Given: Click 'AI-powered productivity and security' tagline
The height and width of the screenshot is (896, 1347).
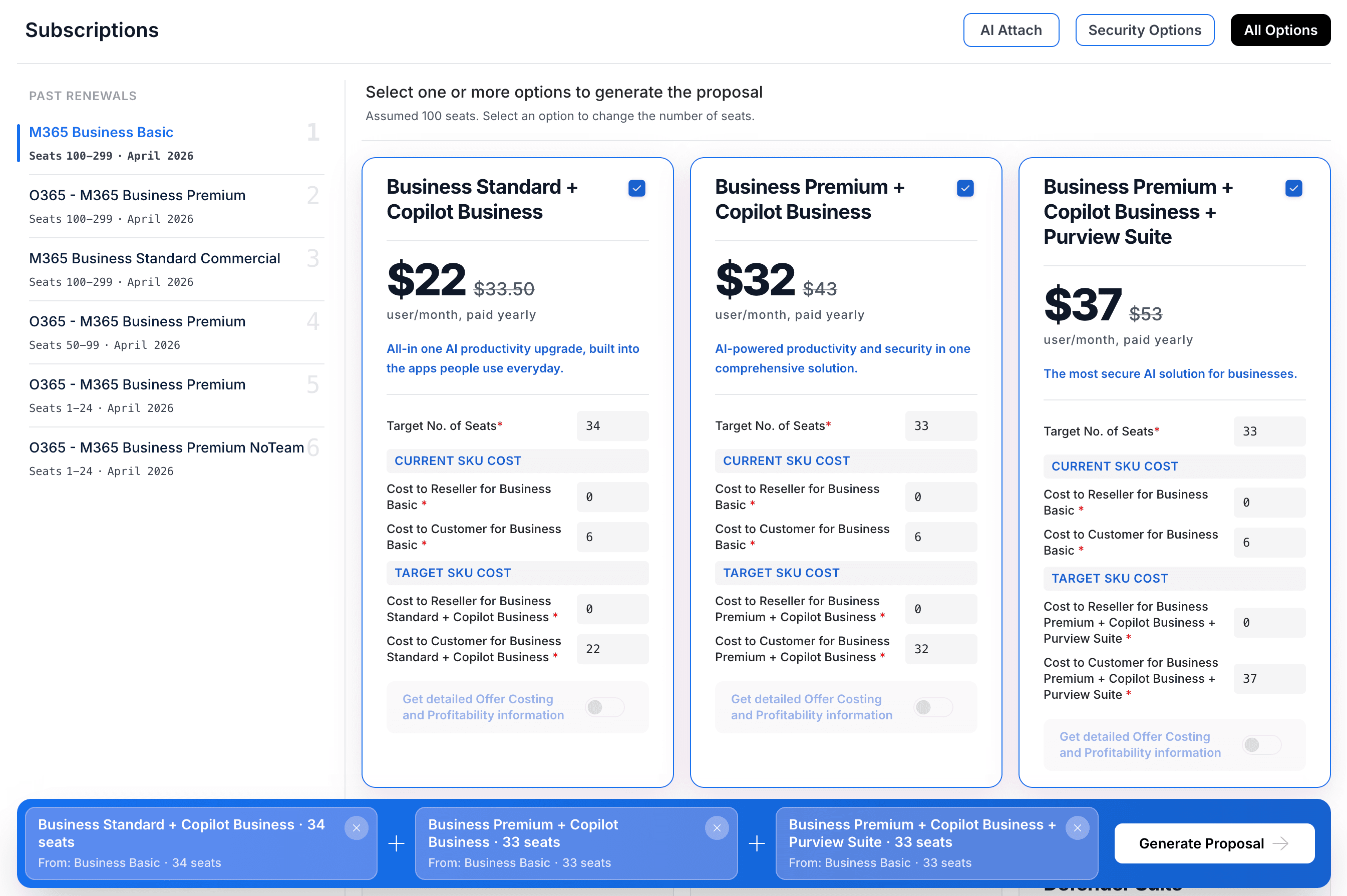Looking at the screenshot, I should click(842, 358).
